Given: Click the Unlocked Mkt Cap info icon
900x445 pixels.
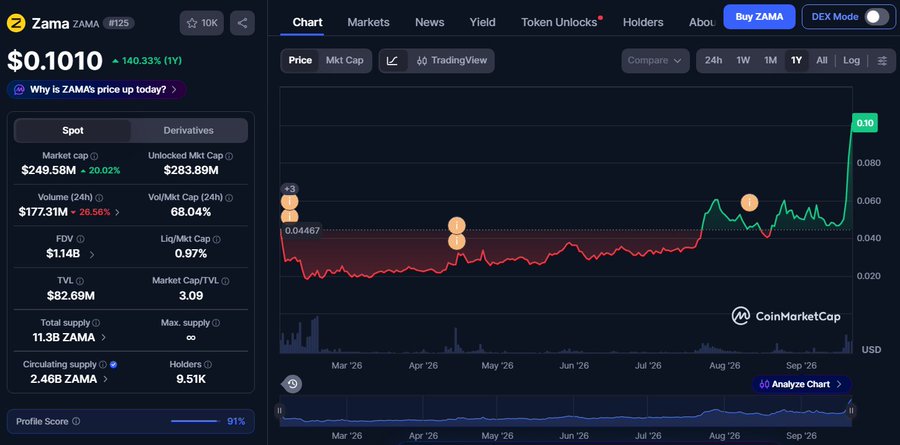Looking at the screenshot, I should [229, 156].
